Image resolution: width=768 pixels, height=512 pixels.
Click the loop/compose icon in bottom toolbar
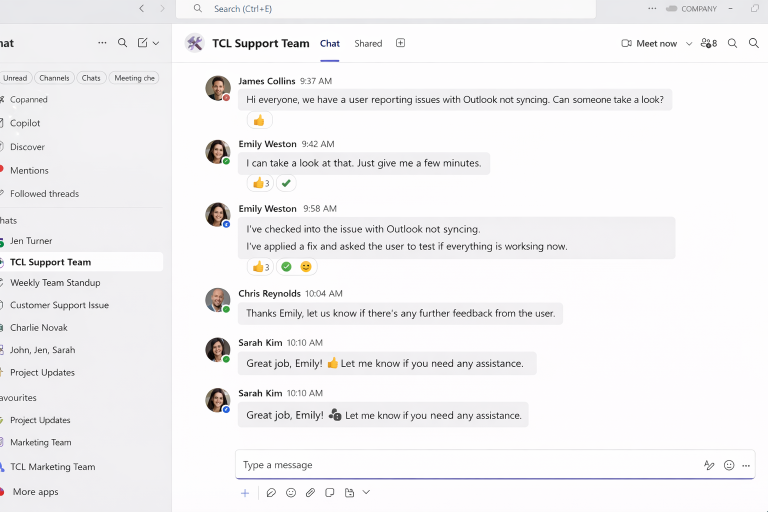point(271,493)
